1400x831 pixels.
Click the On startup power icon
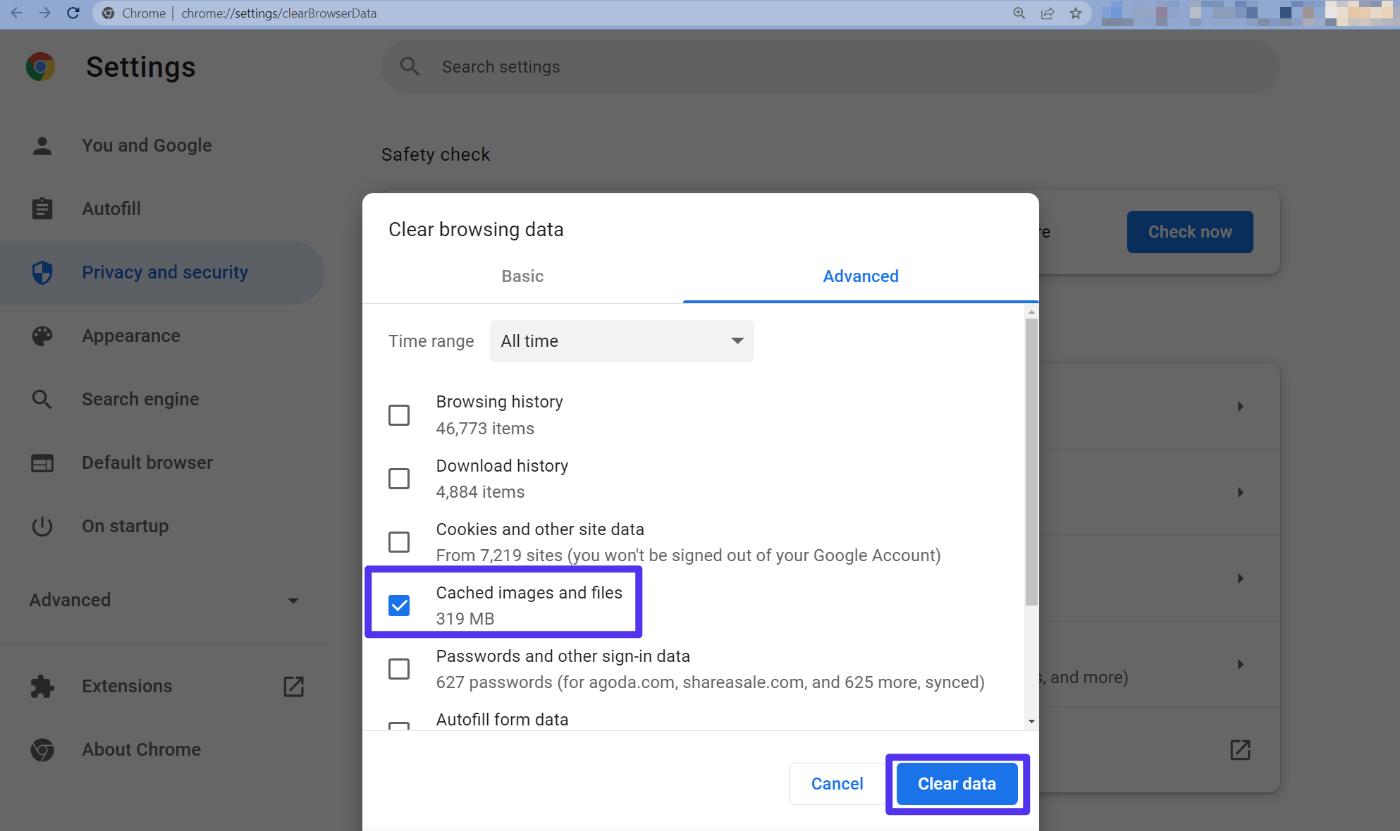pyautogui.click(x=41, y=526)
